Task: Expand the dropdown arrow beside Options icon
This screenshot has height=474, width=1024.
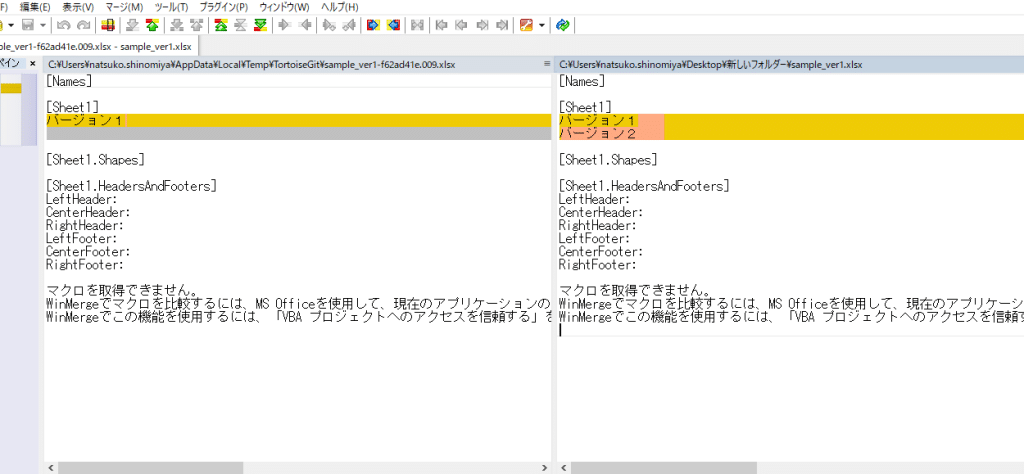Action: (542, 25)
